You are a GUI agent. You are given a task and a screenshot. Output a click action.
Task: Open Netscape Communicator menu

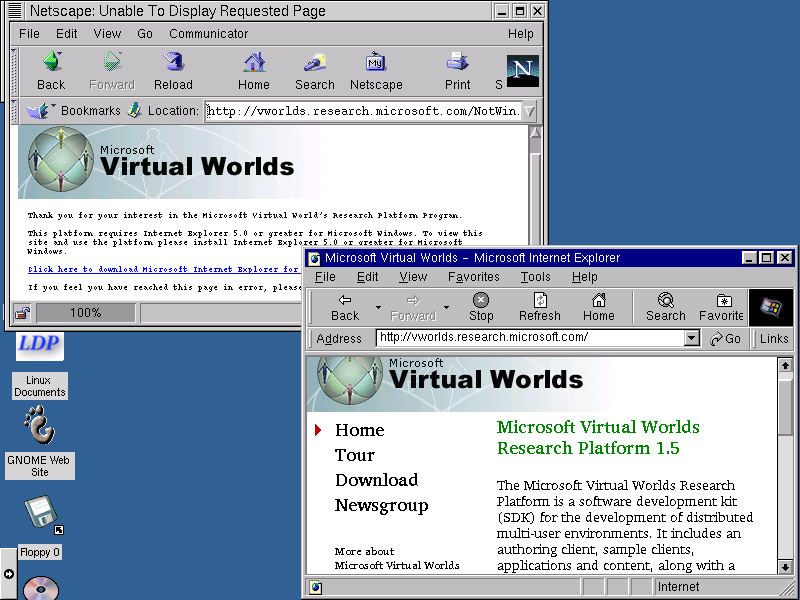[208, 34]
